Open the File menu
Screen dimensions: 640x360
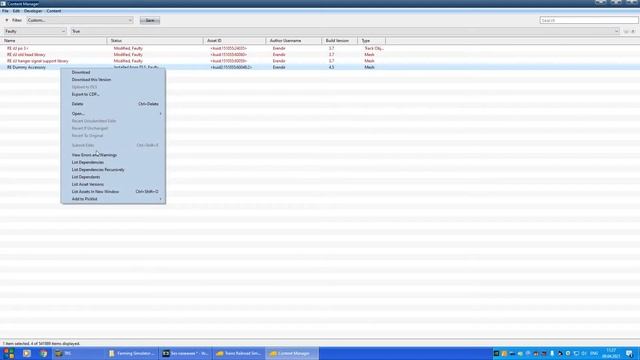point(5,11)
